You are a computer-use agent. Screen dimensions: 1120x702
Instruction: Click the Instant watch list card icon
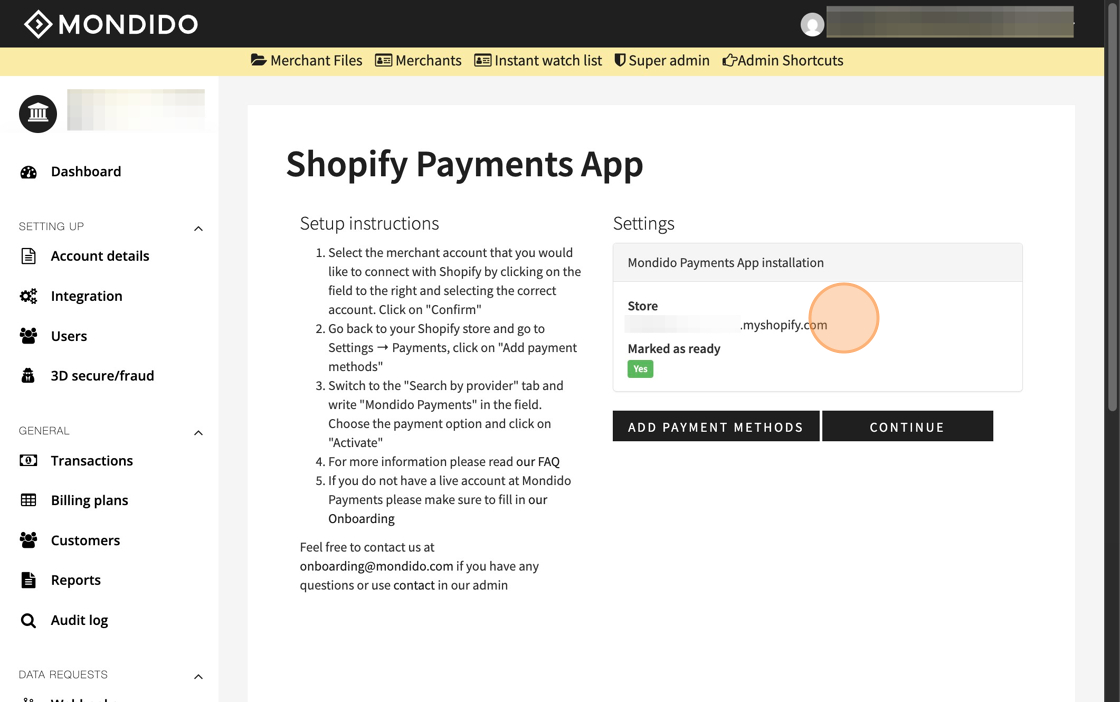pyautogui.click(x=483, y=61)
